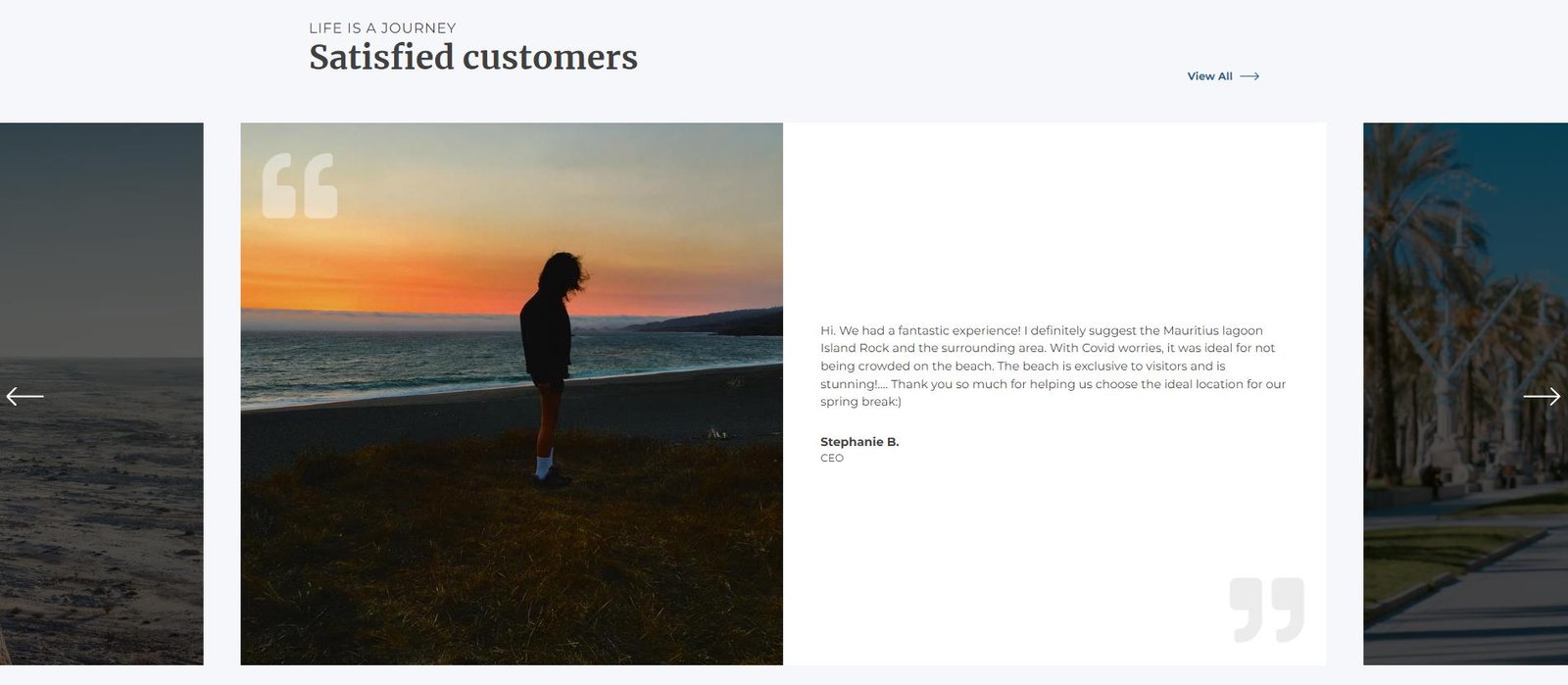Click the testimonial text about Mauritius lagoon
Image resolution: width=1568 pixels, height=685 pixels.
(1053, 366)
